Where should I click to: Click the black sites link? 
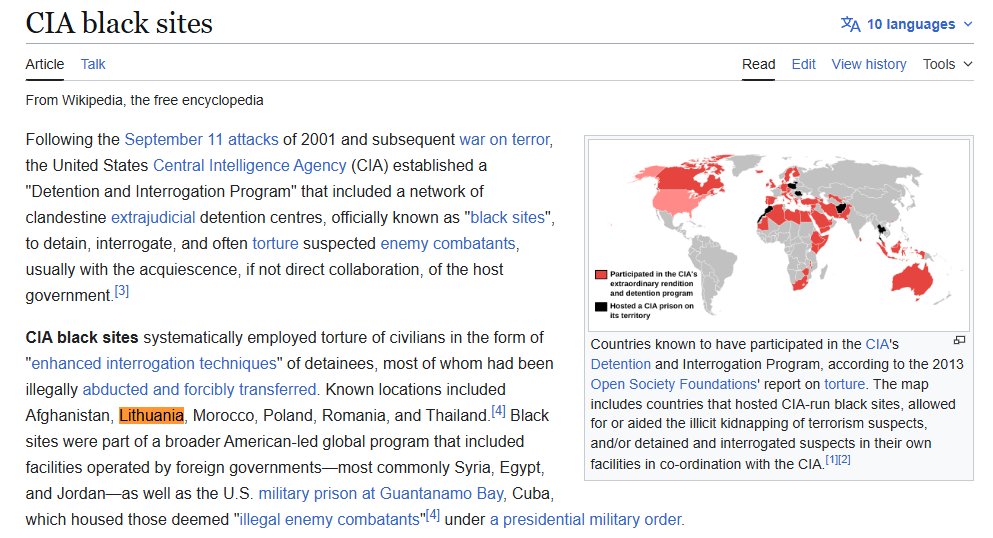tap(507, 217)
